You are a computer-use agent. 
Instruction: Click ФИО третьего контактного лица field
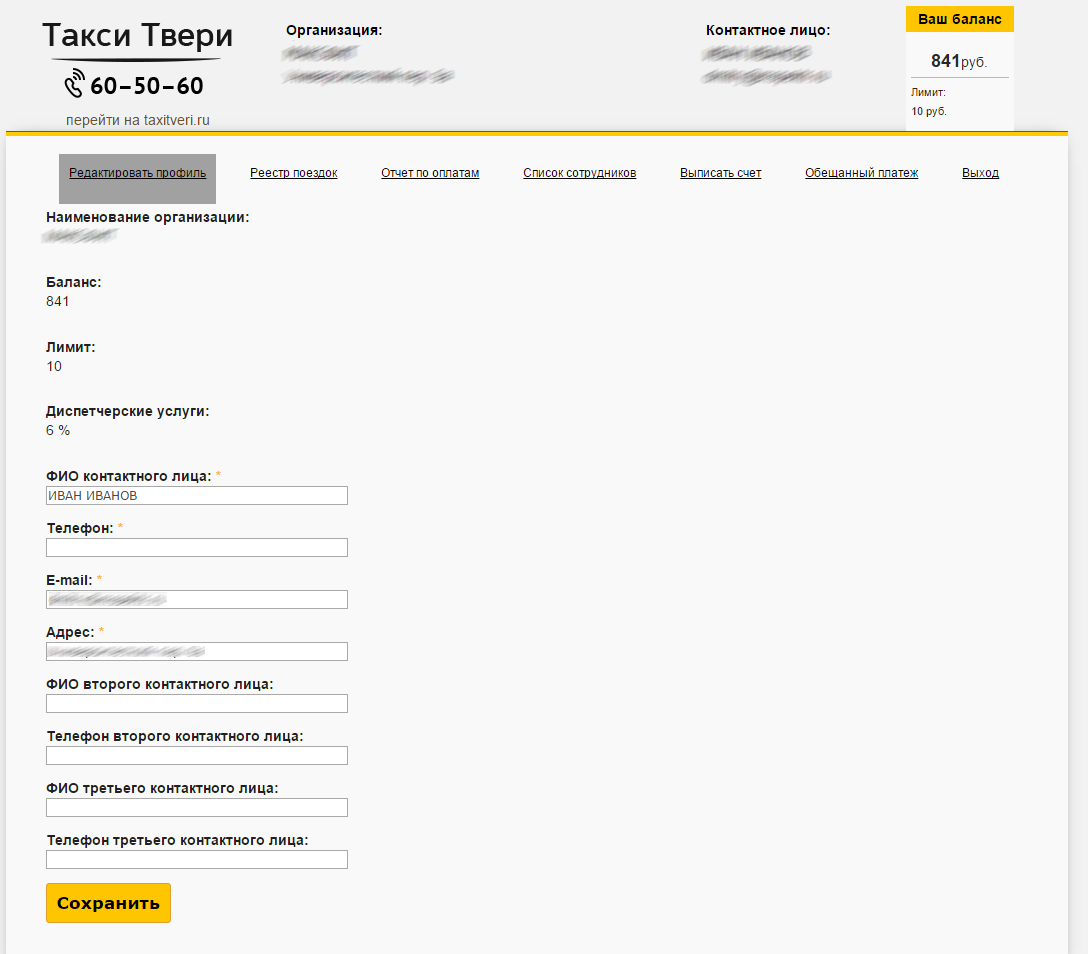197,807
